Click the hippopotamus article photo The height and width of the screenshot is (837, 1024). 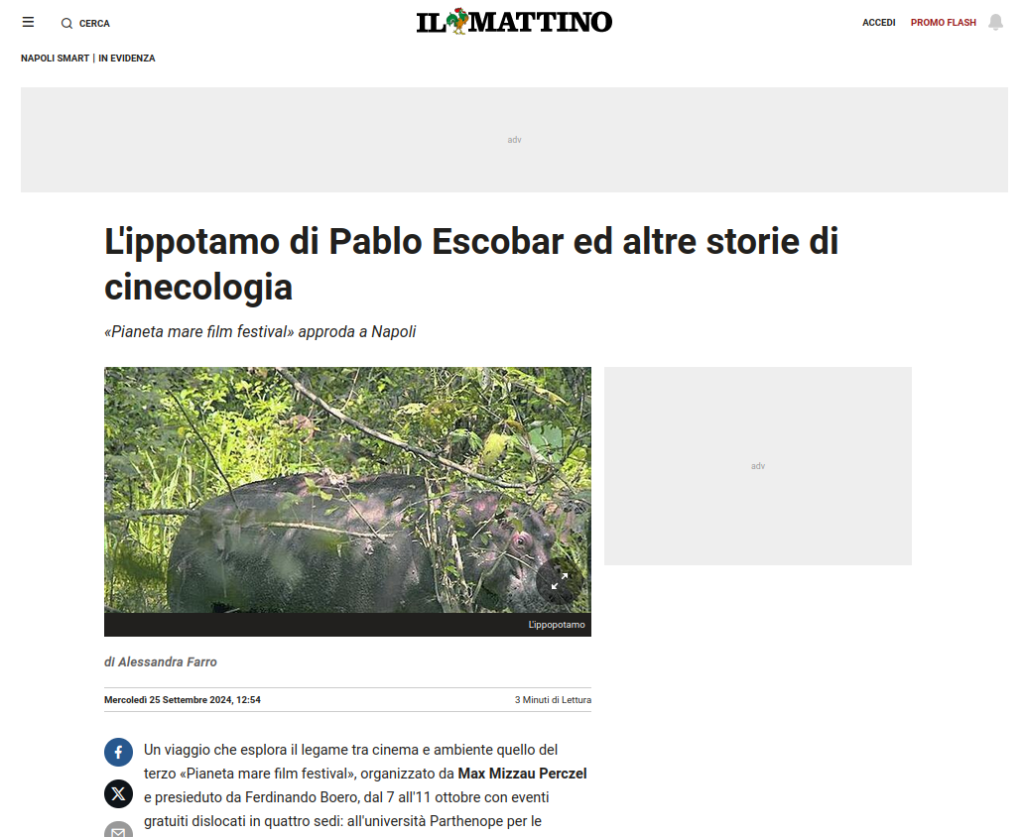347,490
